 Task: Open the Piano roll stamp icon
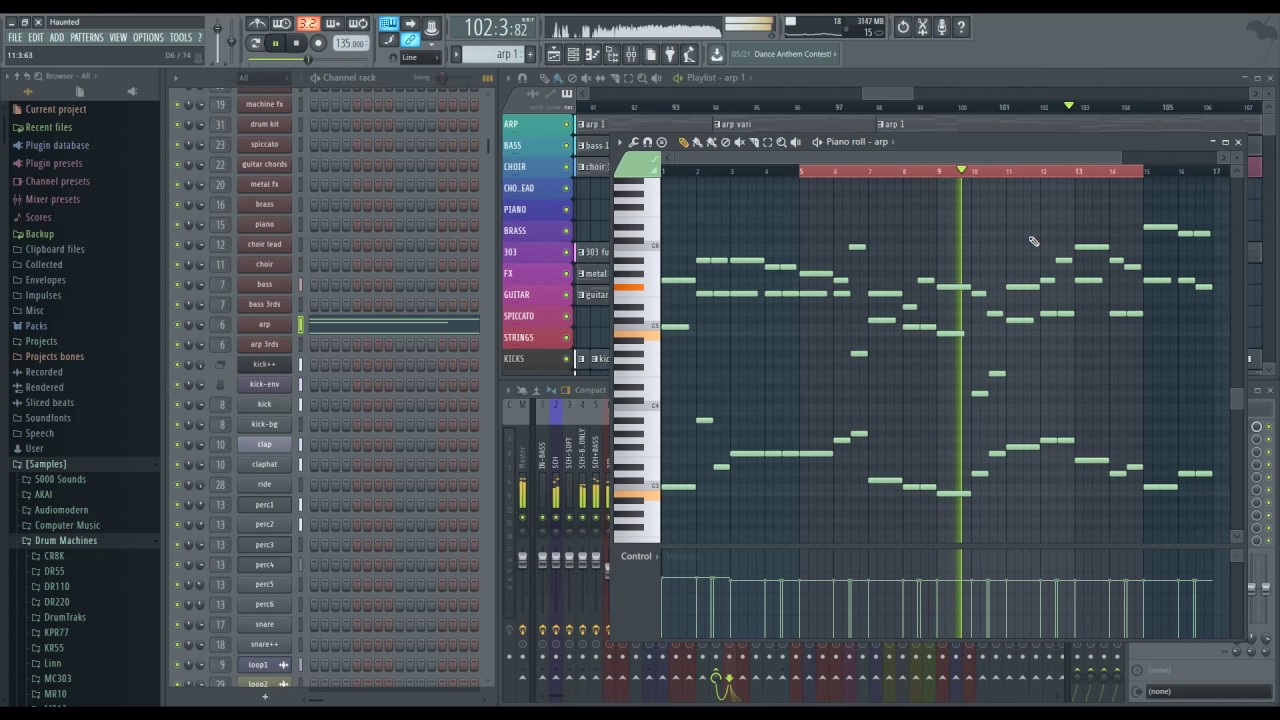[661, 142]
